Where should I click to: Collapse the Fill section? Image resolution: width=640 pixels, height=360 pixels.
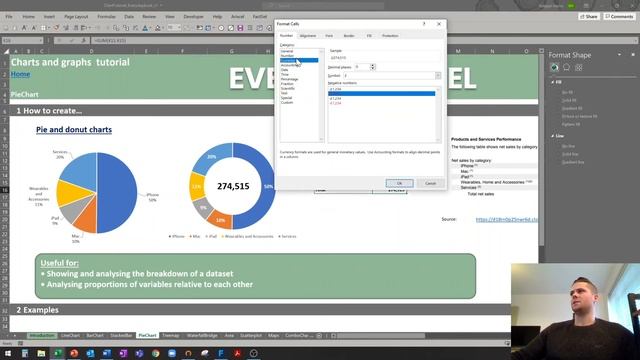(x=553, y=82)
